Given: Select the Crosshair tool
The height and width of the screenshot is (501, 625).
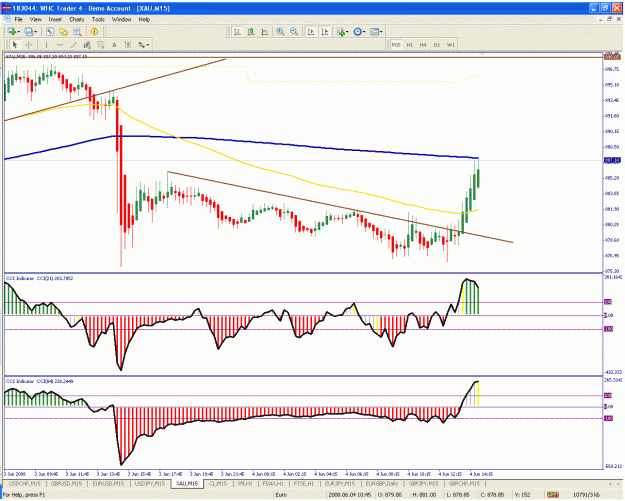Looking at the screenshot, I should coord(29,45).
